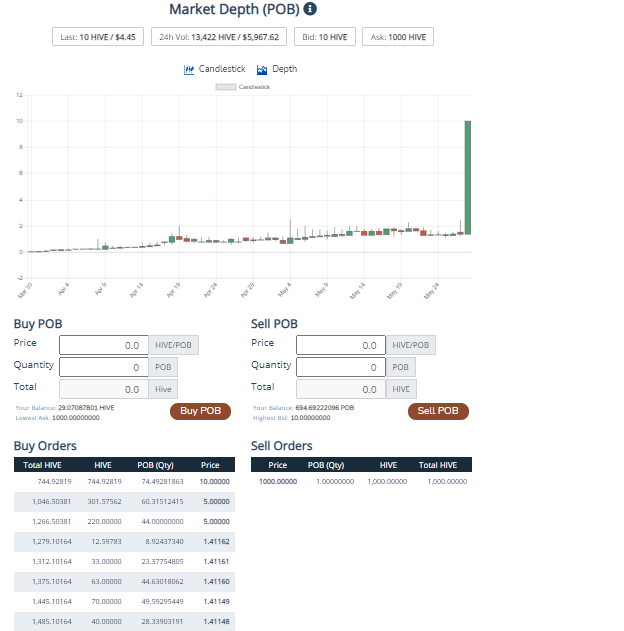Select buy order with 301.57562 HIVE
The height and width of the screenshot is (631, 624).
[x=124, y=502]
